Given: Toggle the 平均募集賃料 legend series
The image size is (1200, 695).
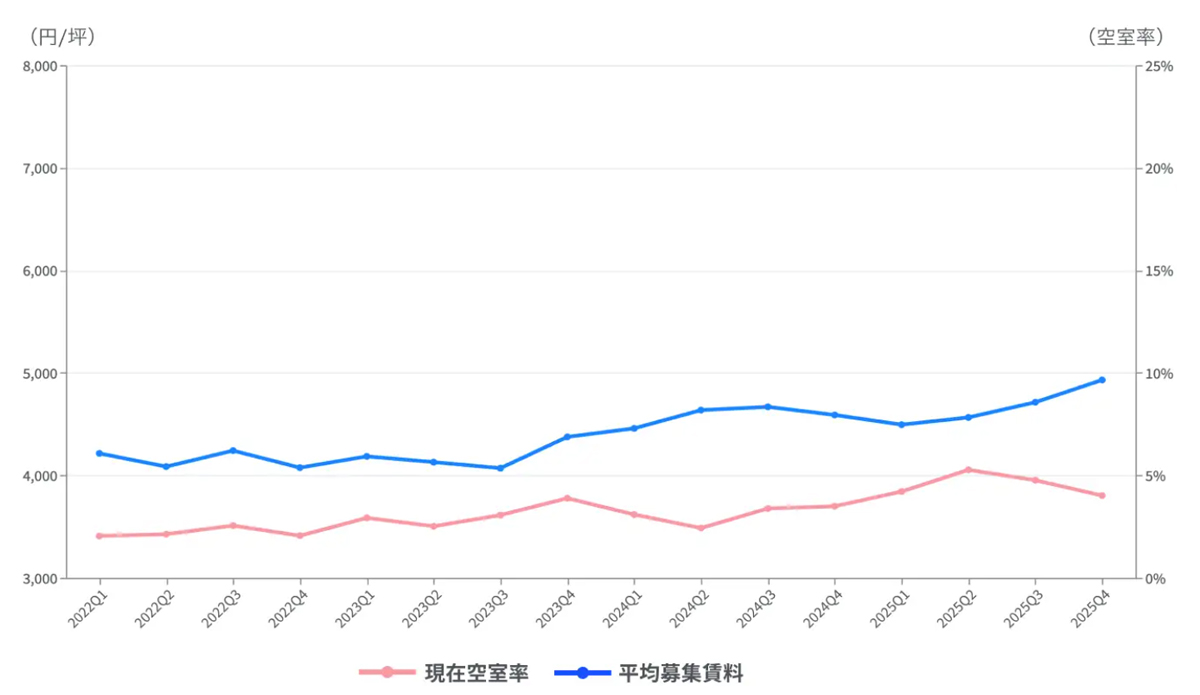Looking at the screenshot, I should 681,672.
